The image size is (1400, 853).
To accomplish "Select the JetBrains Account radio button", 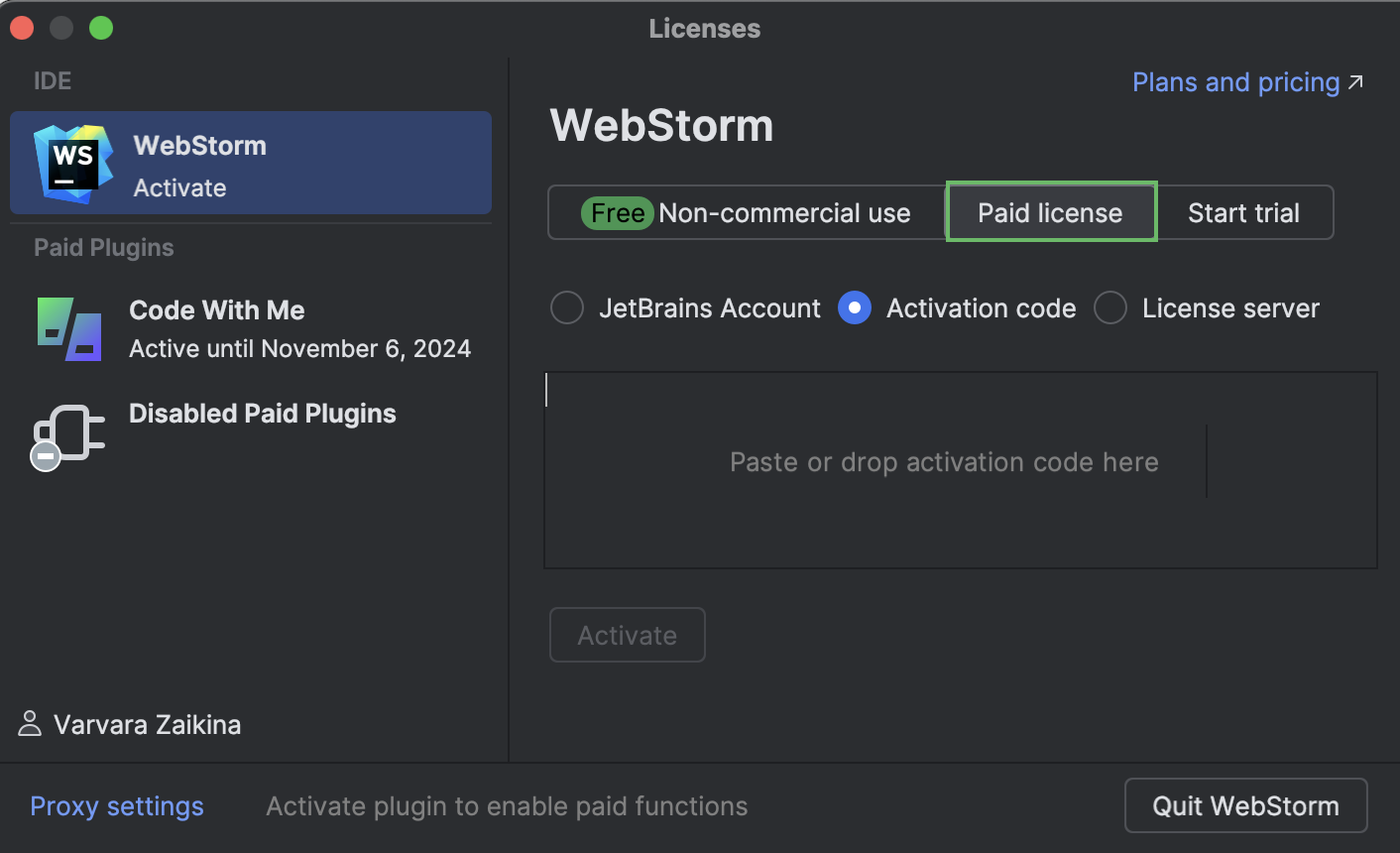I will coord(567,307).
